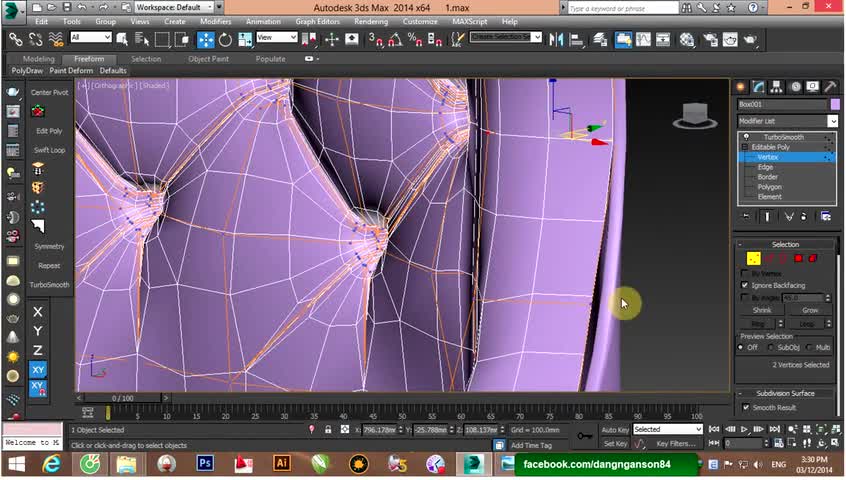Image resolution: width=846 pixels, height=480 pixels.
Task: Toggle the Ignore Backfacing checkbox
Action: 745,285
